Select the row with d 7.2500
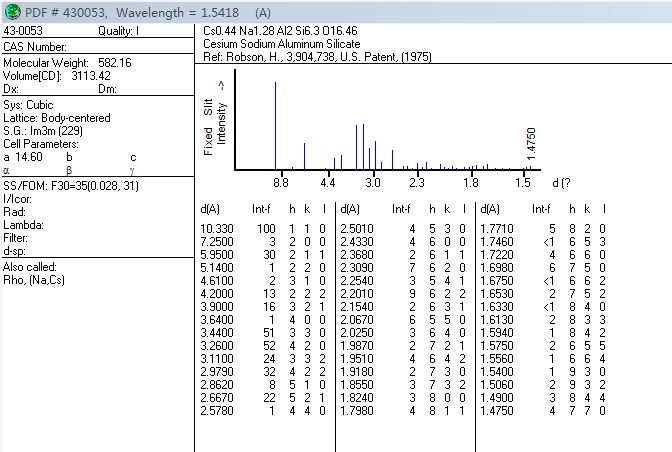Viewport: 672px width, 452px height. click(263, 242)
